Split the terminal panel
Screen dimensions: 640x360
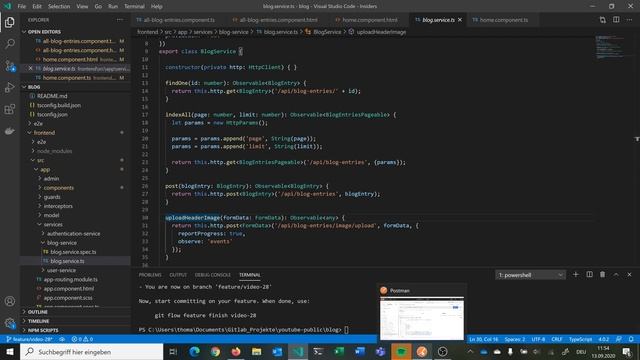(589, 275)
